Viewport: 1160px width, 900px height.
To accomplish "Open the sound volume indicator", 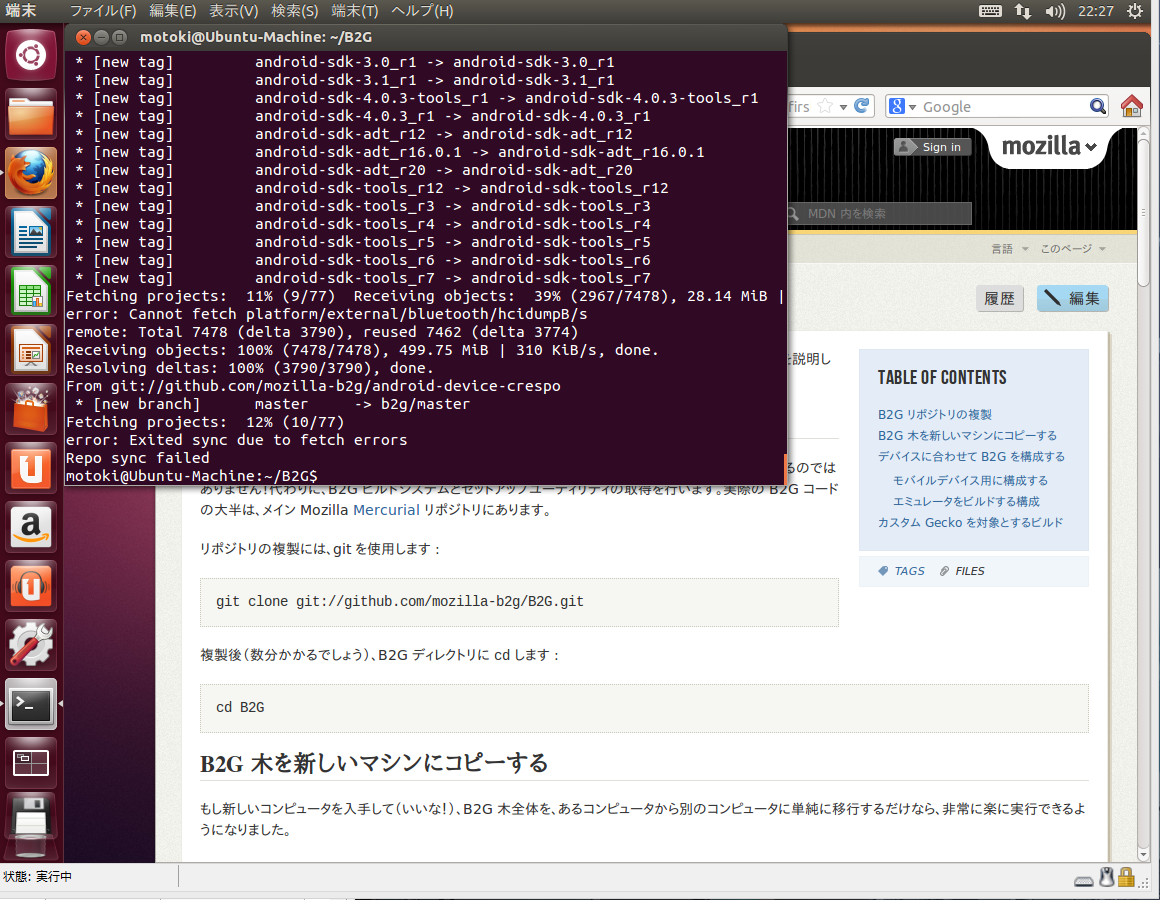I will [1055, 11].
